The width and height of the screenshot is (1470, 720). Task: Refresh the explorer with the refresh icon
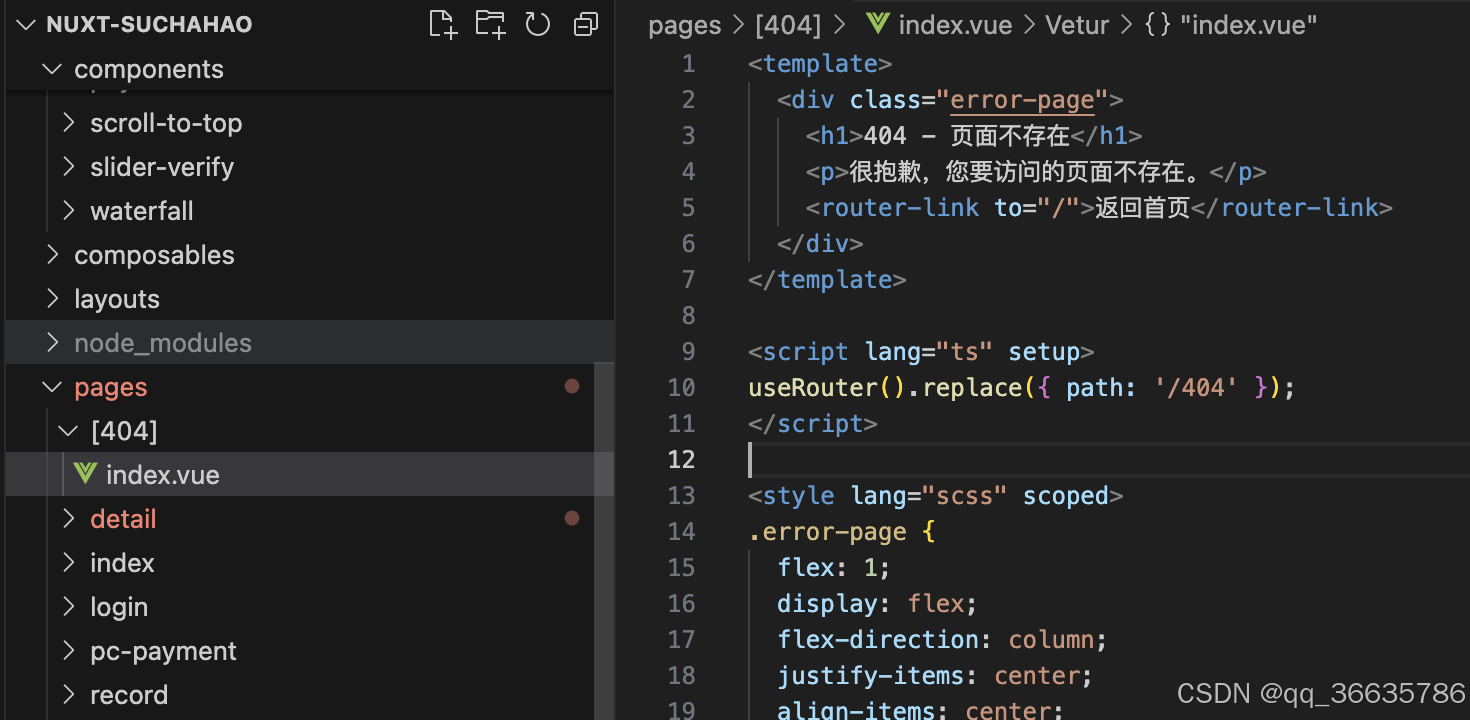pos(538,24)
